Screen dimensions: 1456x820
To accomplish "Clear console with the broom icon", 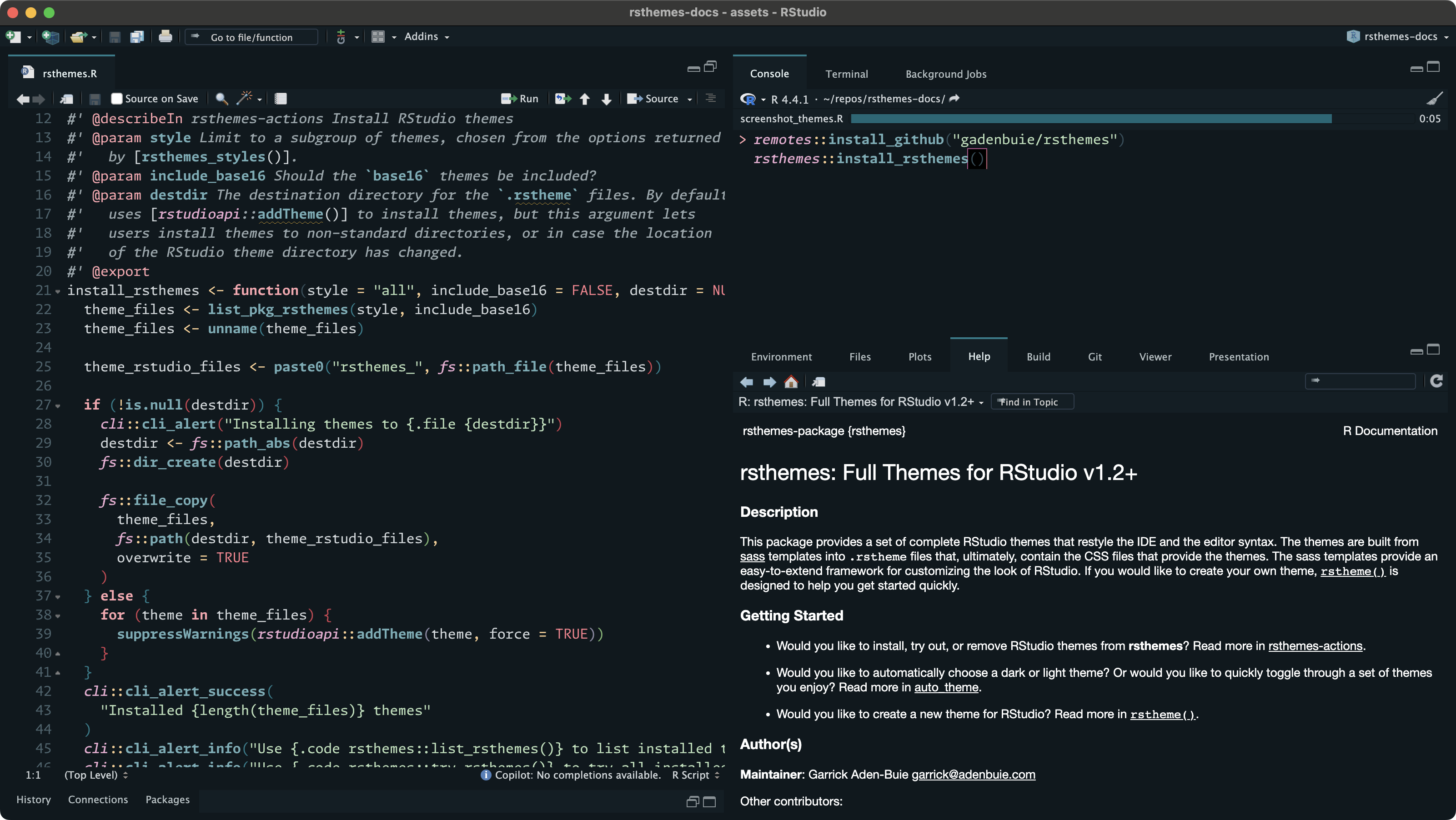I will click(1434, 99).
